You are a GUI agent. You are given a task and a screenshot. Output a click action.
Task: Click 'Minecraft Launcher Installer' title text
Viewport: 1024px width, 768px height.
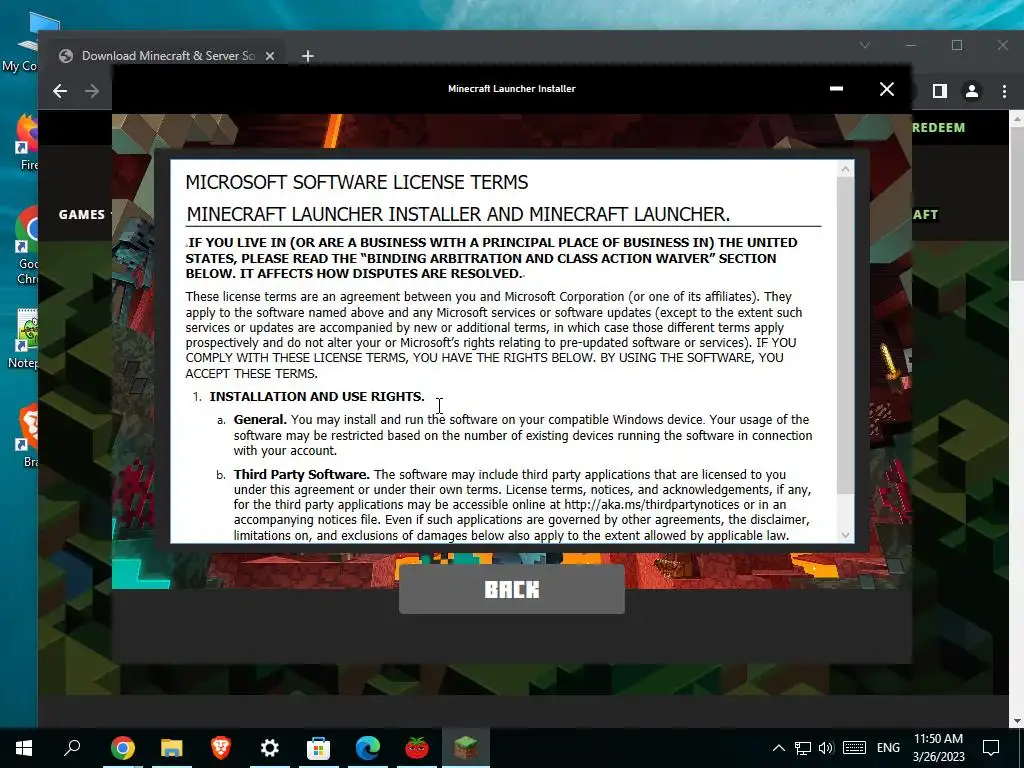coord(511,89)
